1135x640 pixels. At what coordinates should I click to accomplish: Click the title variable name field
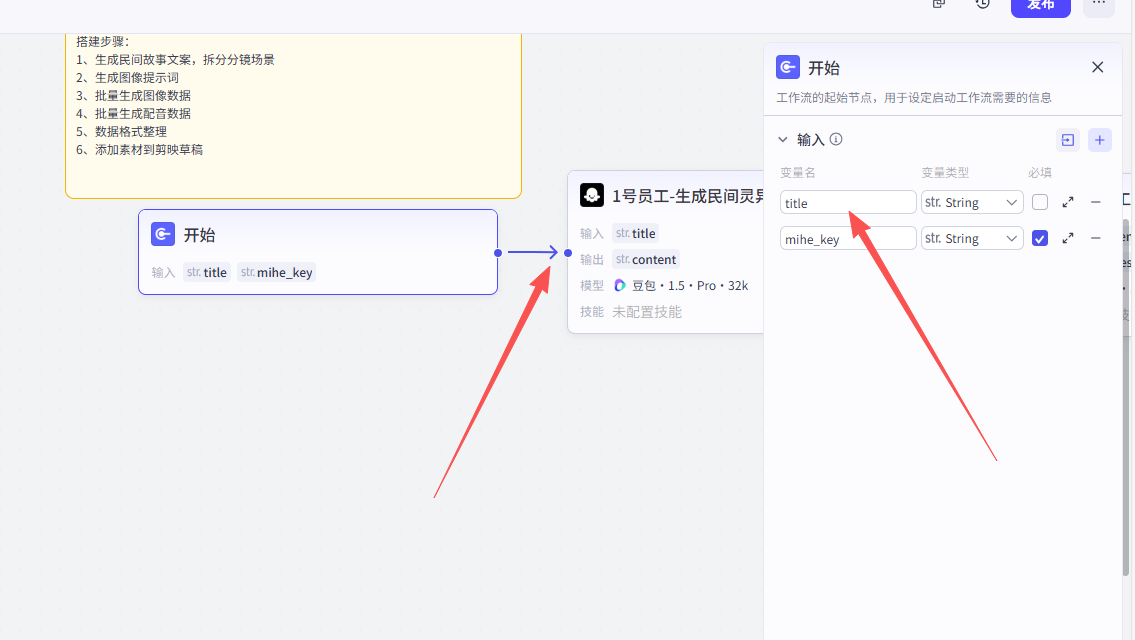point(847,203)
